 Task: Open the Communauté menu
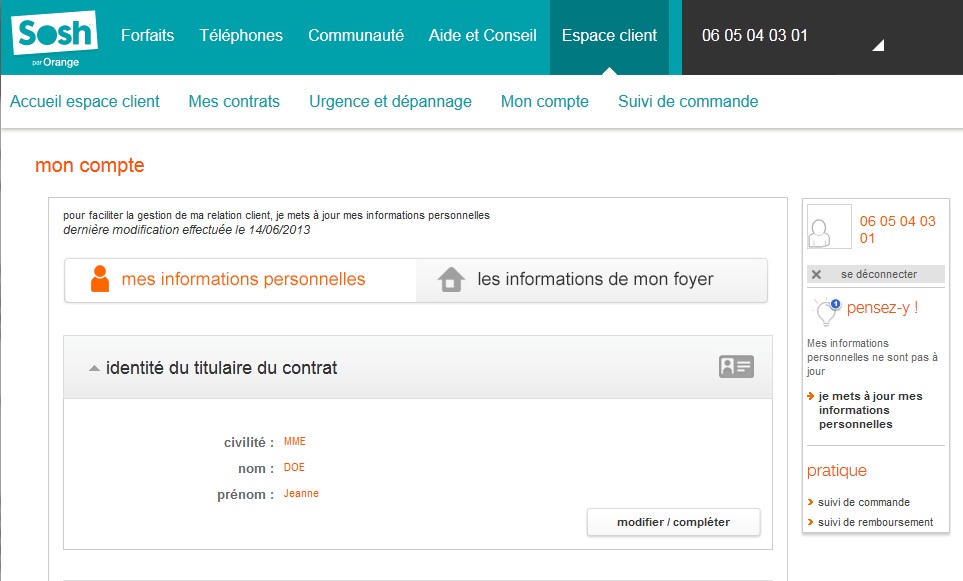(x=356, y=35)
